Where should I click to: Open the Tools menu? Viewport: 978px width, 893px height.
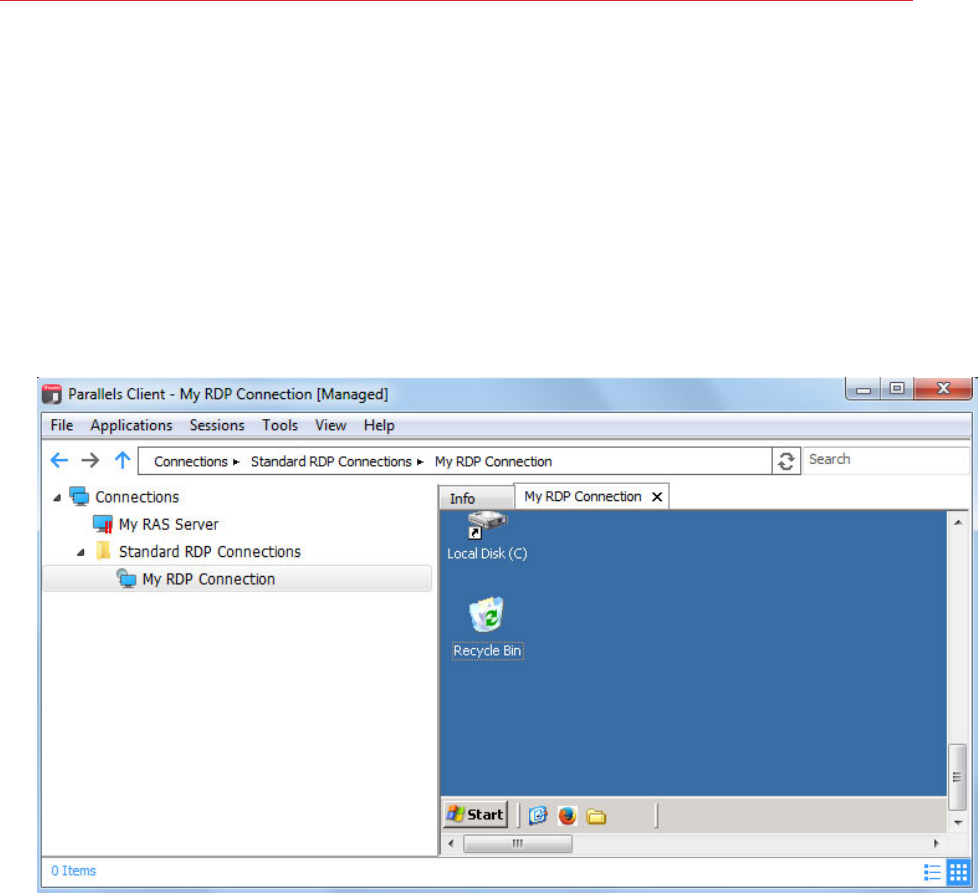click(x=279, y=425)
